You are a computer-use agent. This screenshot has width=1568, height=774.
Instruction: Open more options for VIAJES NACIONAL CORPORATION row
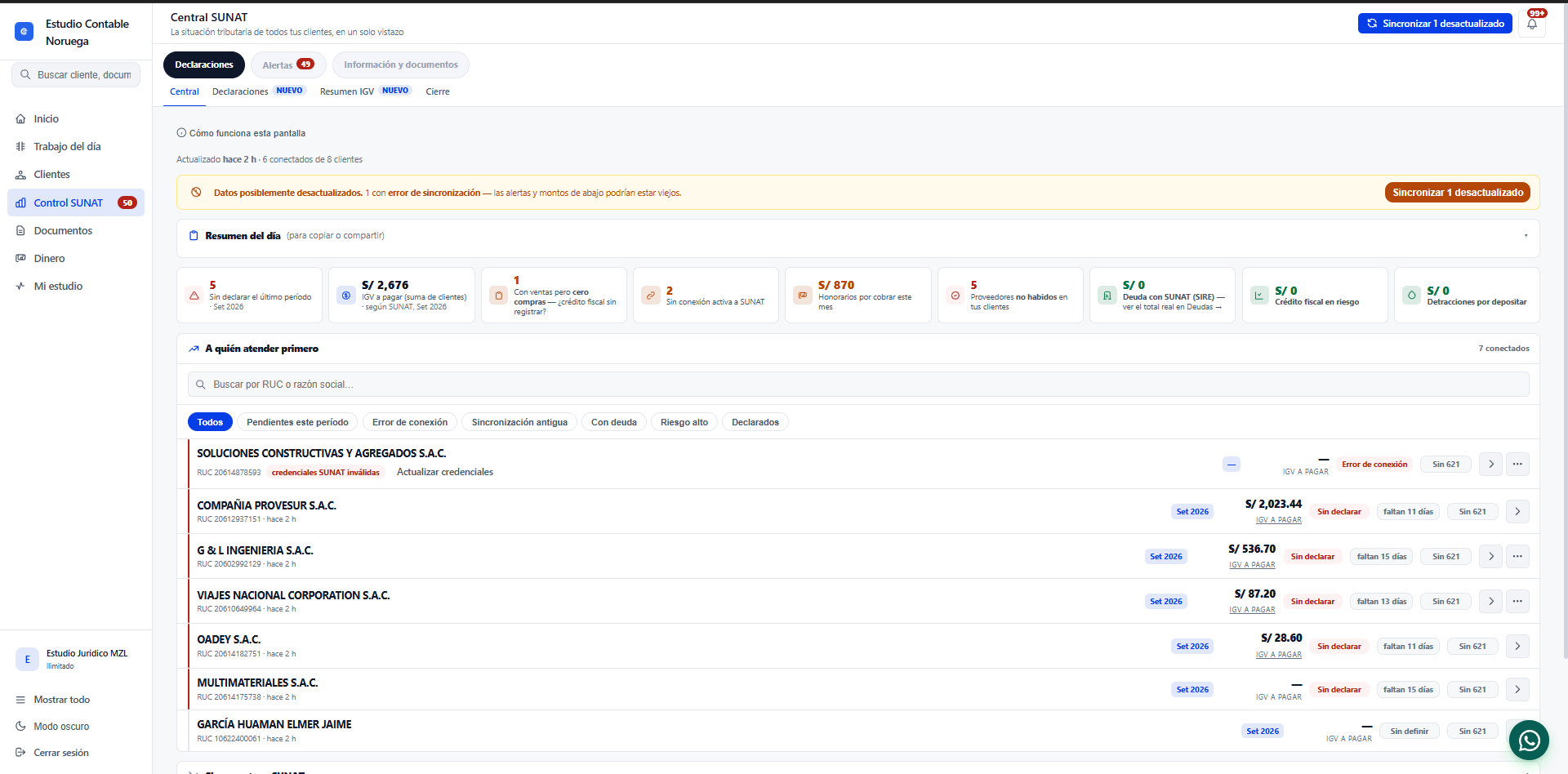1517,602
